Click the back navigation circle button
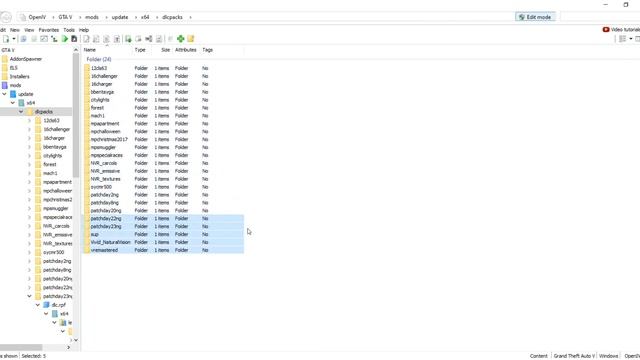Screen dimensions: 640x360 tap(6, 17)
